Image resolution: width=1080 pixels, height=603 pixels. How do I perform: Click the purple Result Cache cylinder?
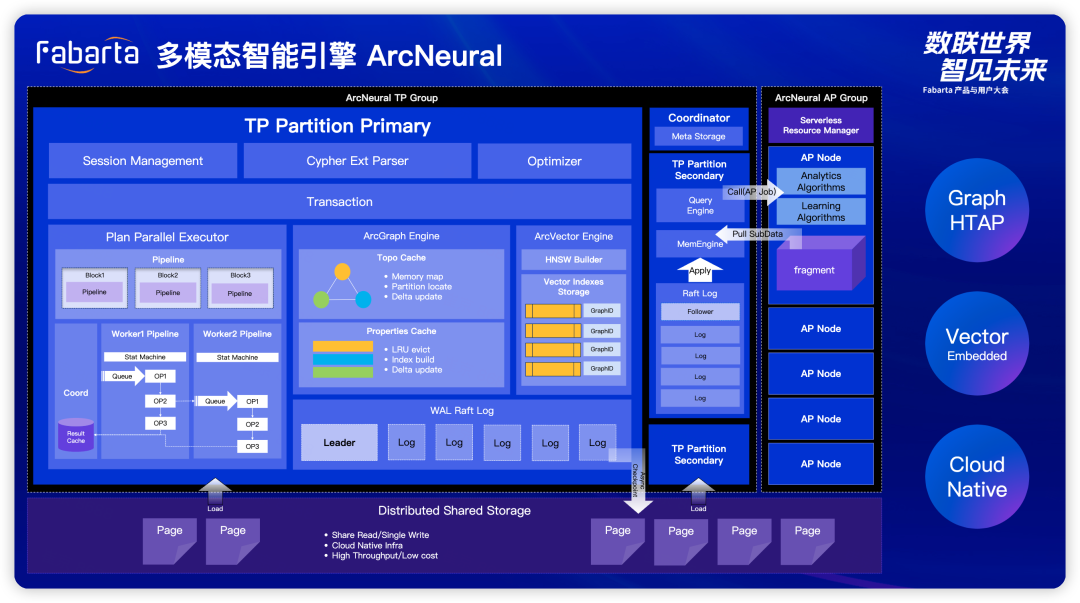(76, 435)
